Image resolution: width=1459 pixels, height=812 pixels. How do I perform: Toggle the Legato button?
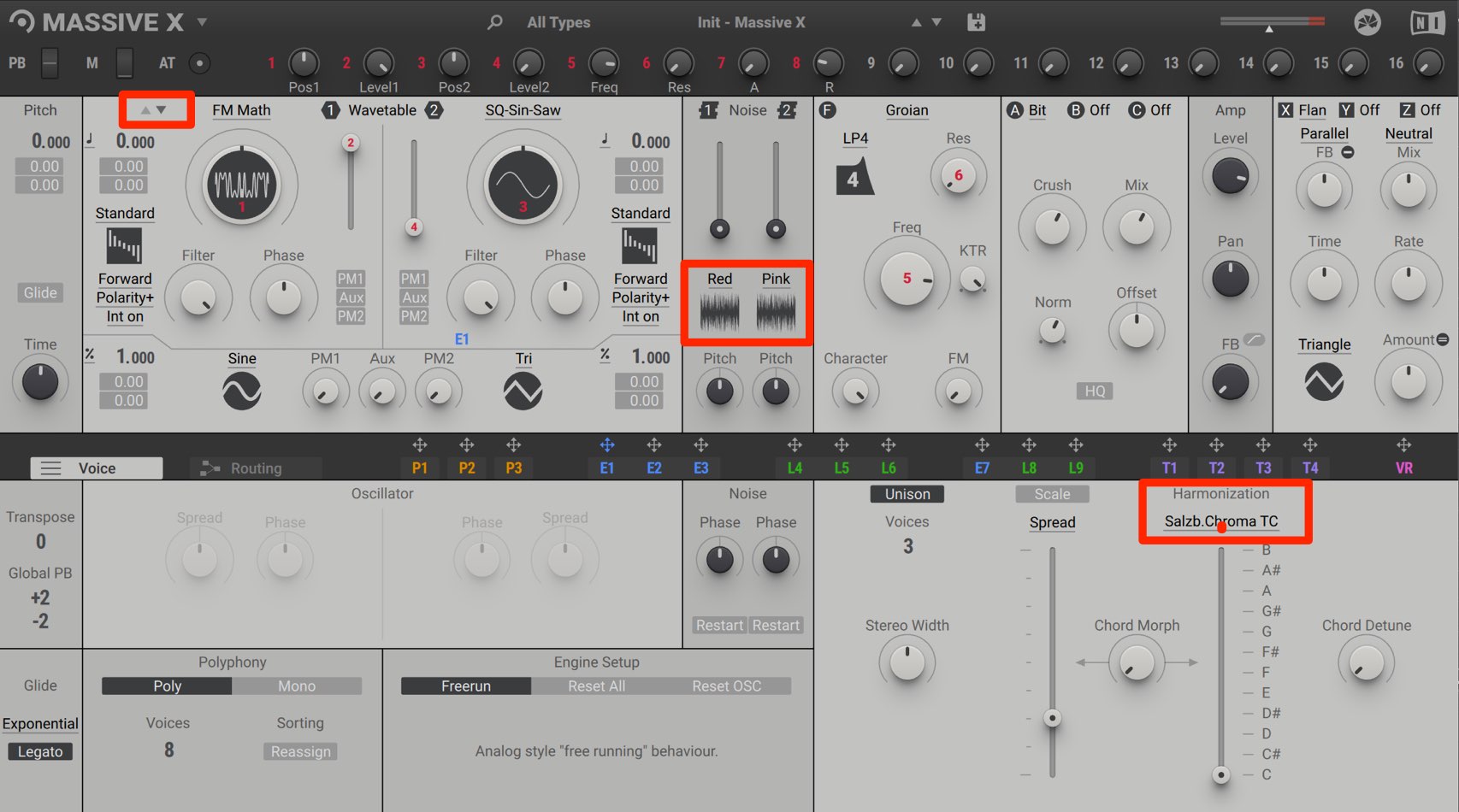[x=40, y=751]
